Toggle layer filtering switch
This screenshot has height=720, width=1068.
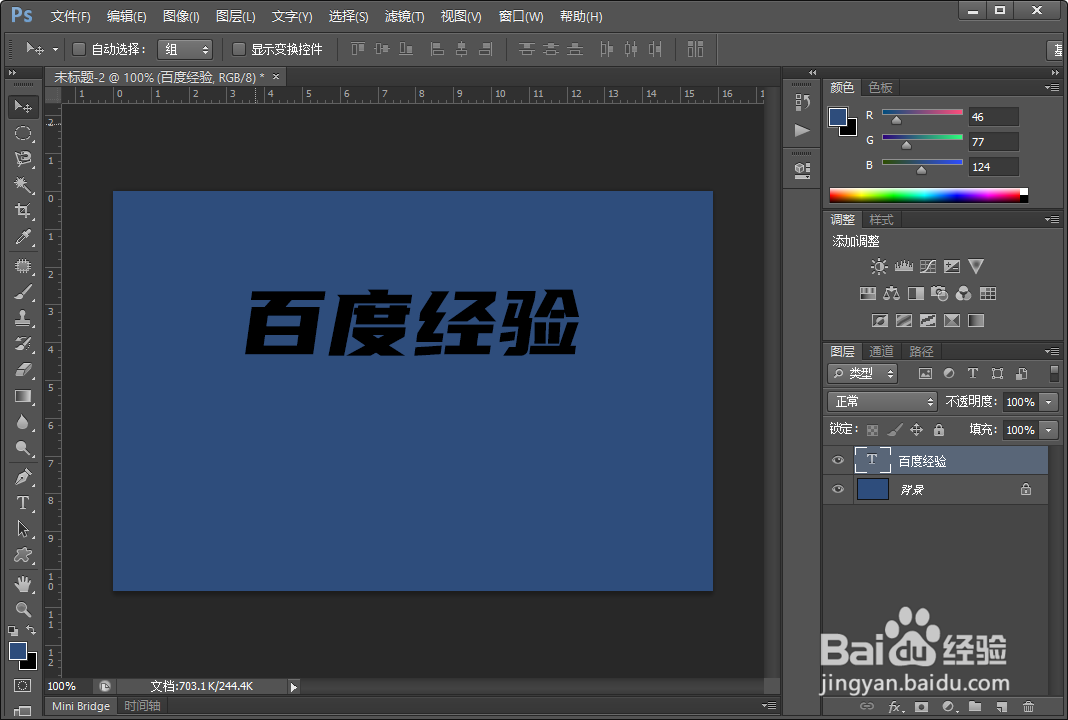1054,373
